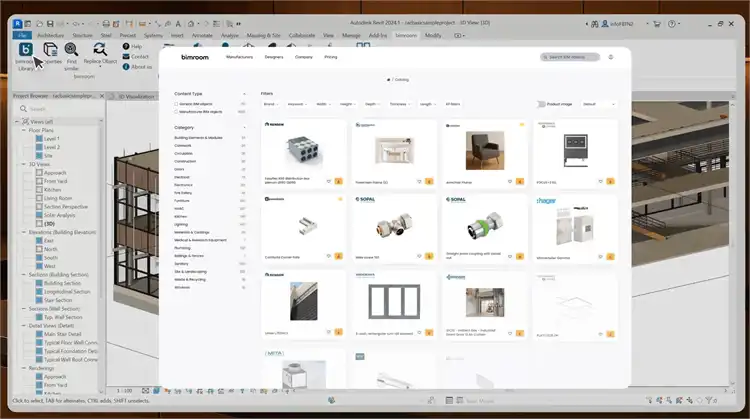Open Designers in bimroom navigation

(x=274, y=57)
